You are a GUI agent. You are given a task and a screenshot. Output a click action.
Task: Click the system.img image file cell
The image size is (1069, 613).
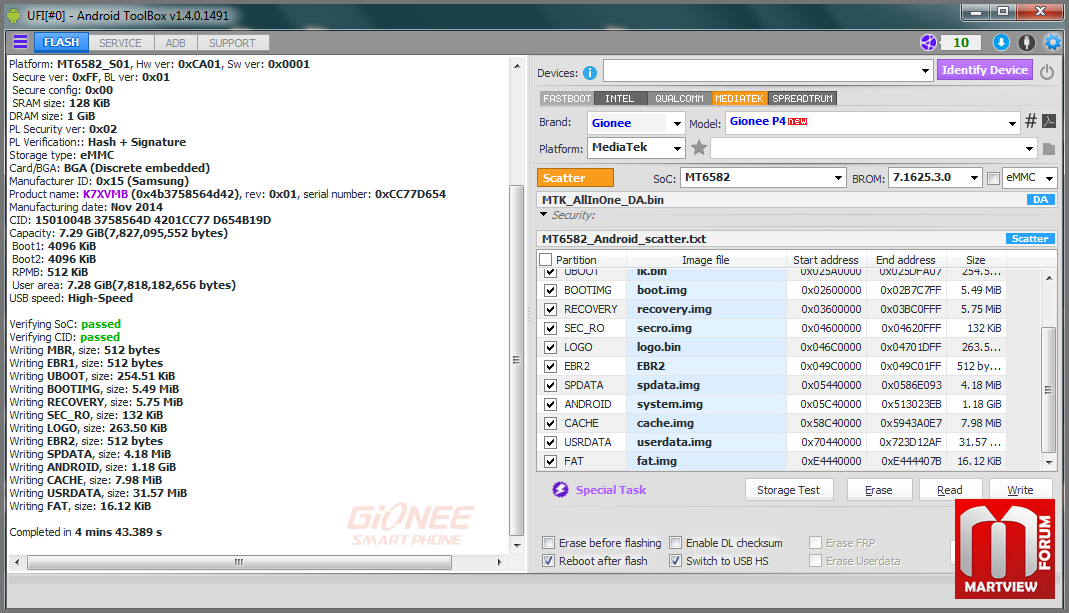tap(706, 404)
